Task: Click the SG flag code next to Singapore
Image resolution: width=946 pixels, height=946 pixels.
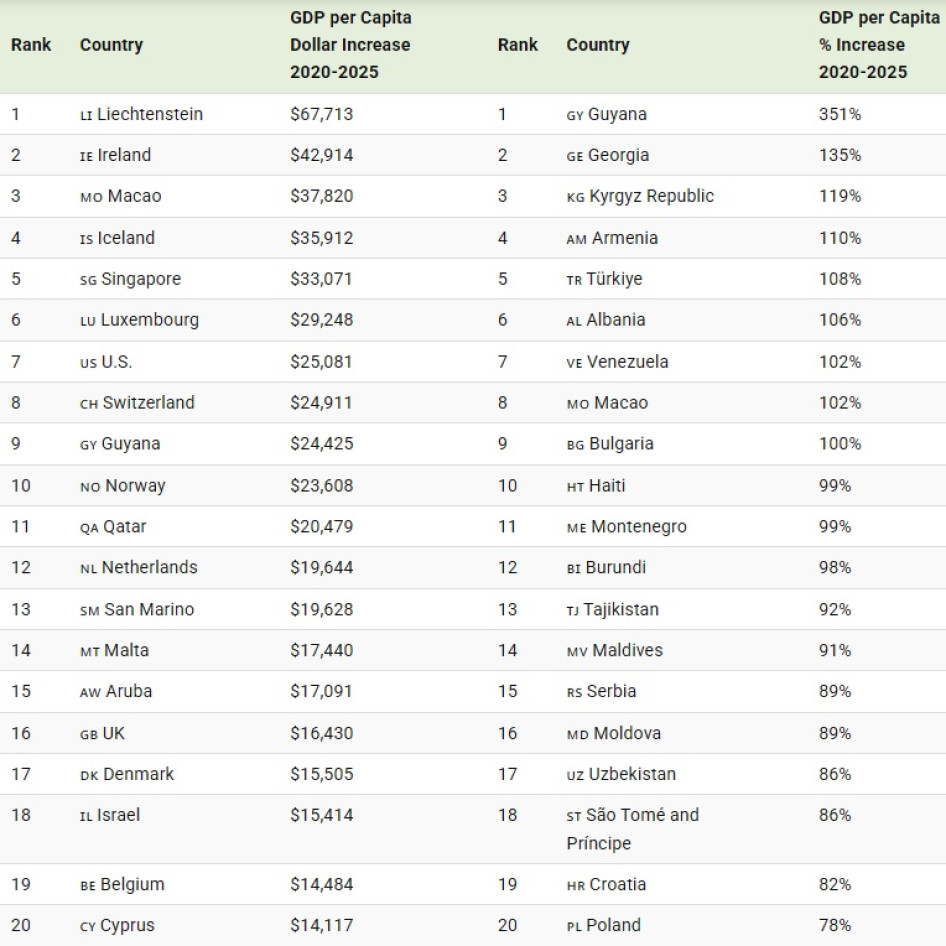Action: tap(88, 280)
